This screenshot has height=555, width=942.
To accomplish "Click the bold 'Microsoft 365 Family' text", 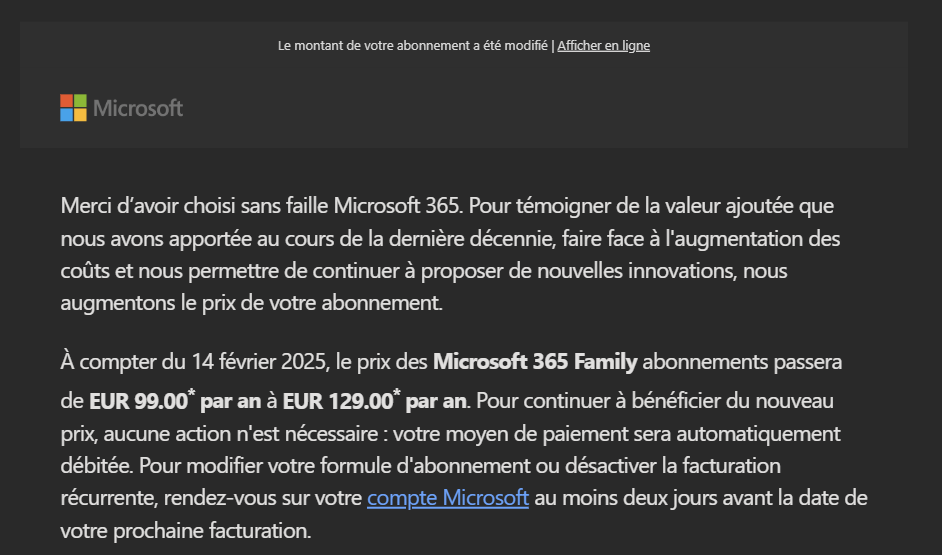I will point(535,361).
